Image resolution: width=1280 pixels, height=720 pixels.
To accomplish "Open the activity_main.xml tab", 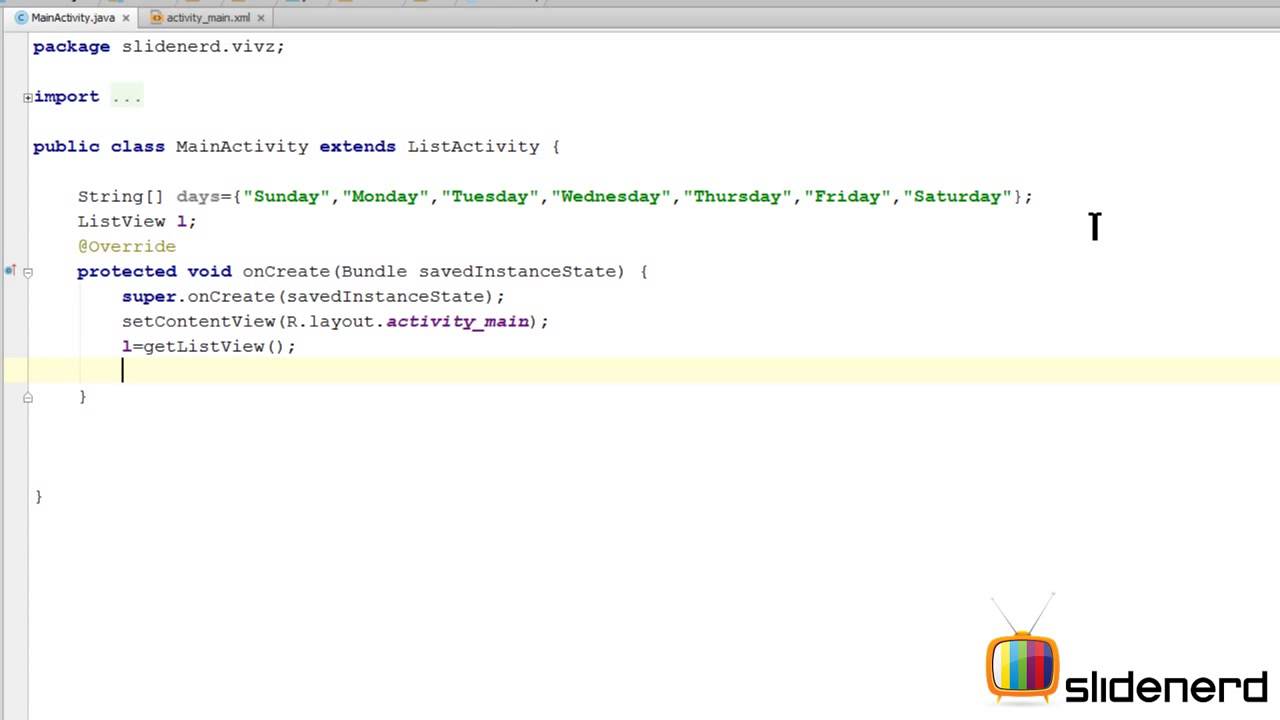I will 207,18.
